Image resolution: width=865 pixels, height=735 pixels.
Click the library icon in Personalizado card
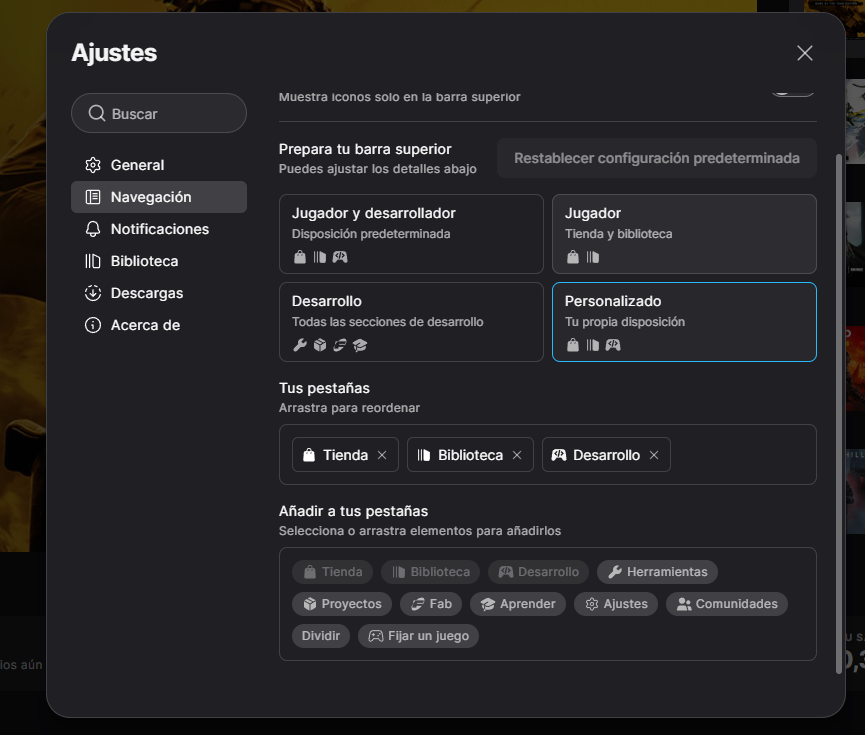(592, 345)
